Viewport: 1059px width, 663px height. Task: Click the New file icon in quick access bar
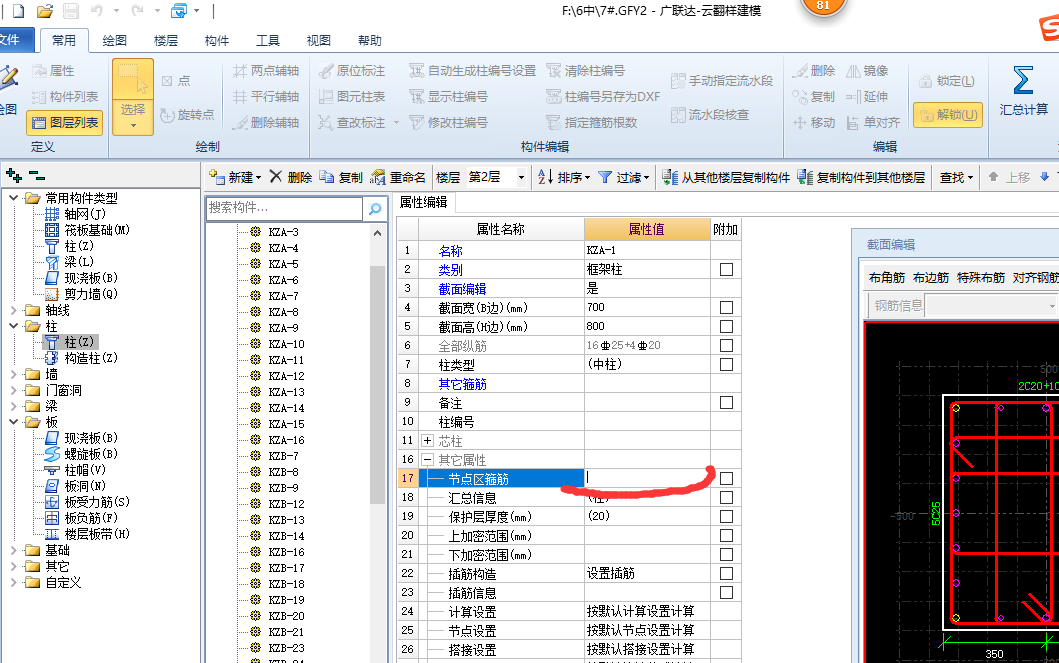tap(18, 10)
